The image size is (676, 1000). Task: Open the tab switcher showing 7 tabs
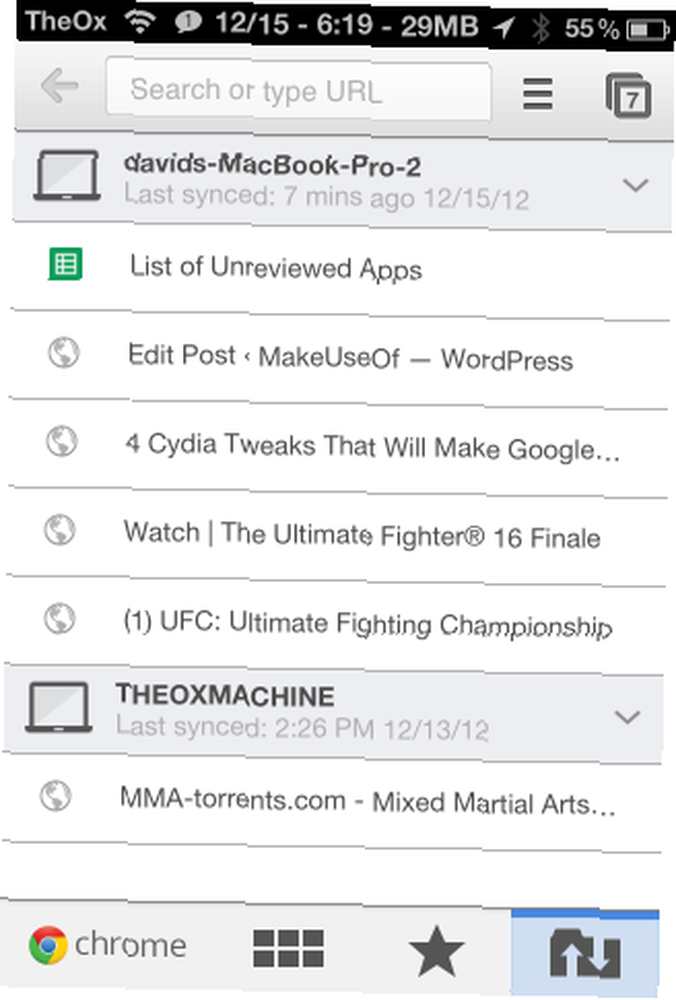pos(628,96)
